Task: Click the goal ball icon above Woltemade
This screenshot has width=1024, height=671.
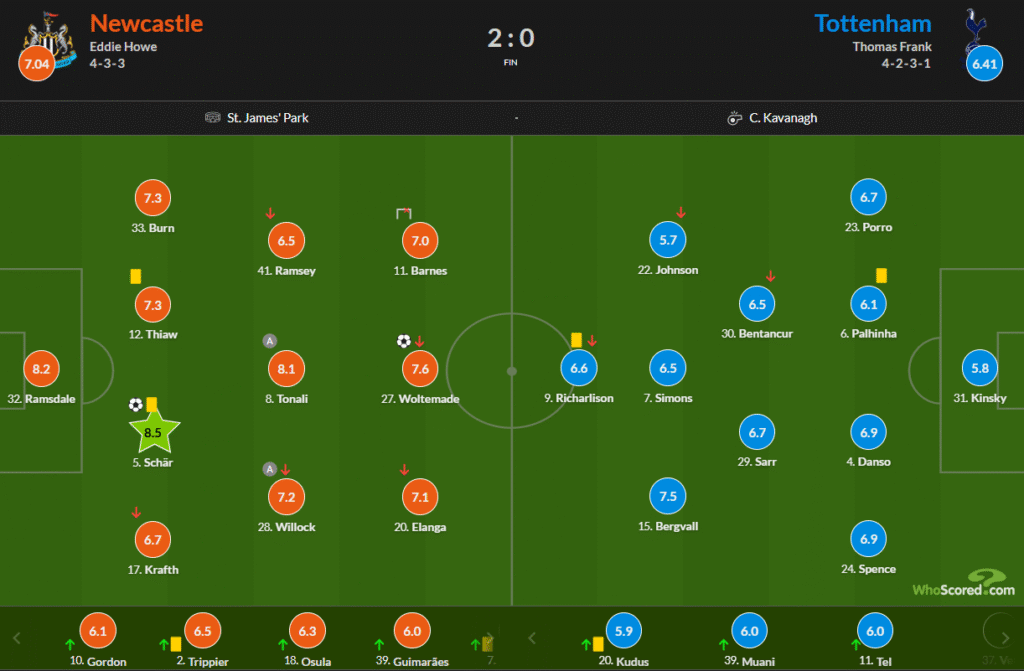Action: tap(403, 341)
